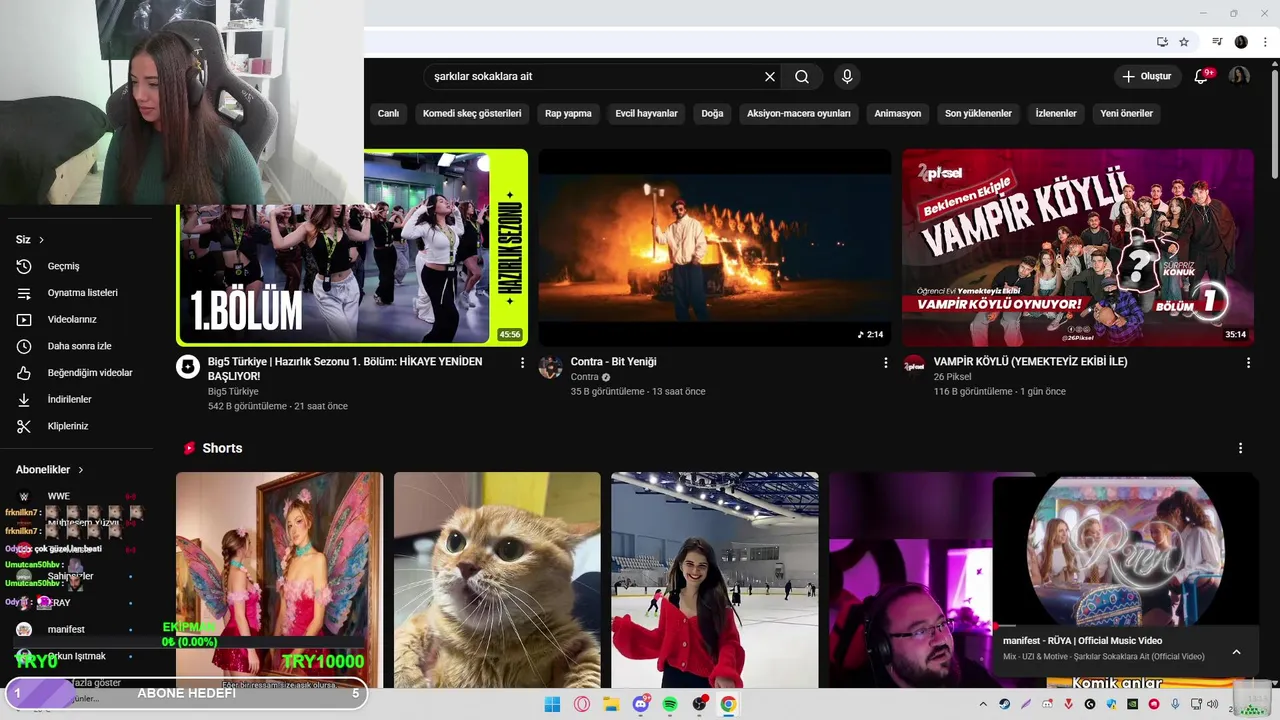Select the Canlı filter chip
Viewport: 1280px width, 720px height.
(388, 114)
